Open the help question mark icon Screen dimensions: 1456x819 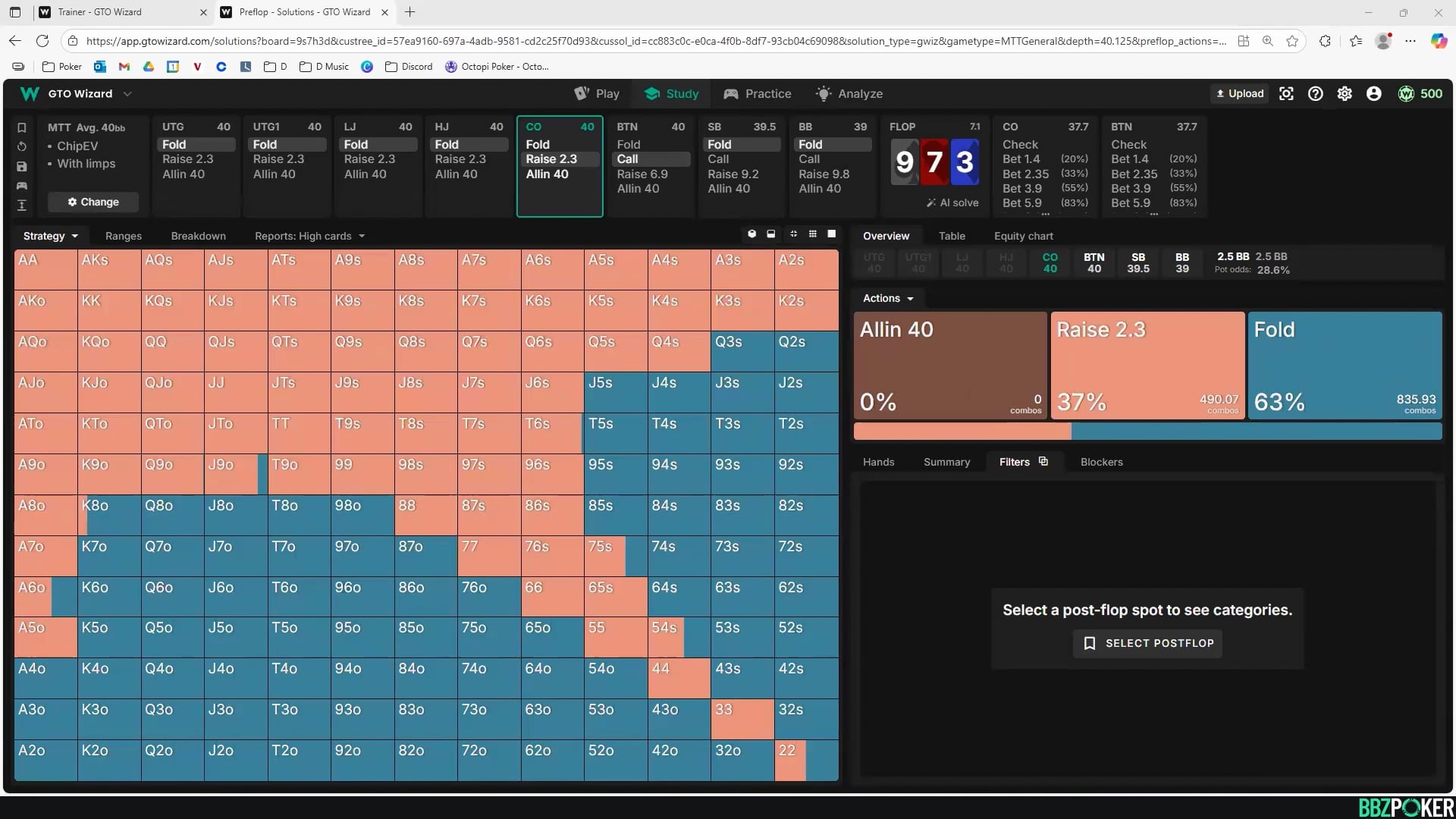1315,93
